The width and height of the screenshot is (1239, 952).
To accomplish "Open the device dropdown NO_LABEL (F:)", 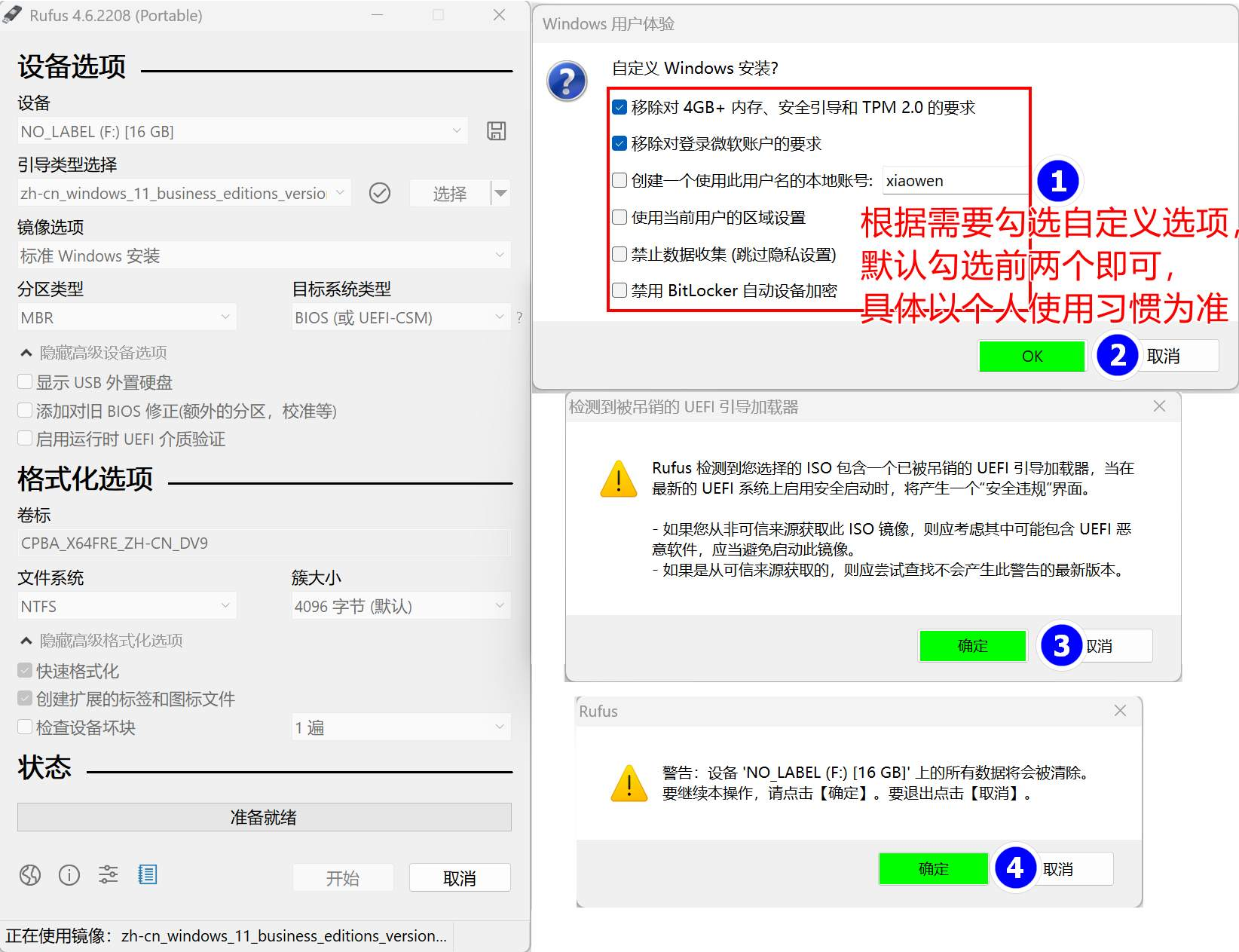I will (x=242, y=131).
